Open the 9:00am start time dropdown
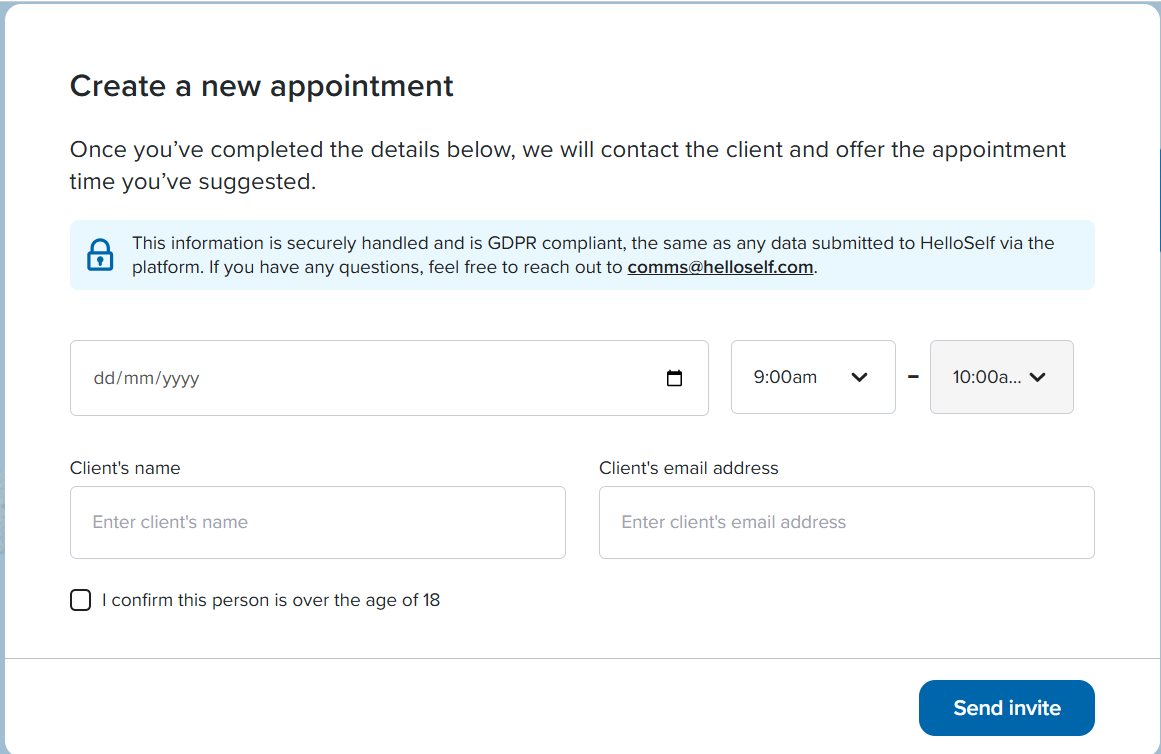Image resolution: width=1161 pixels, height=754 pixels. tap(813, 377)
